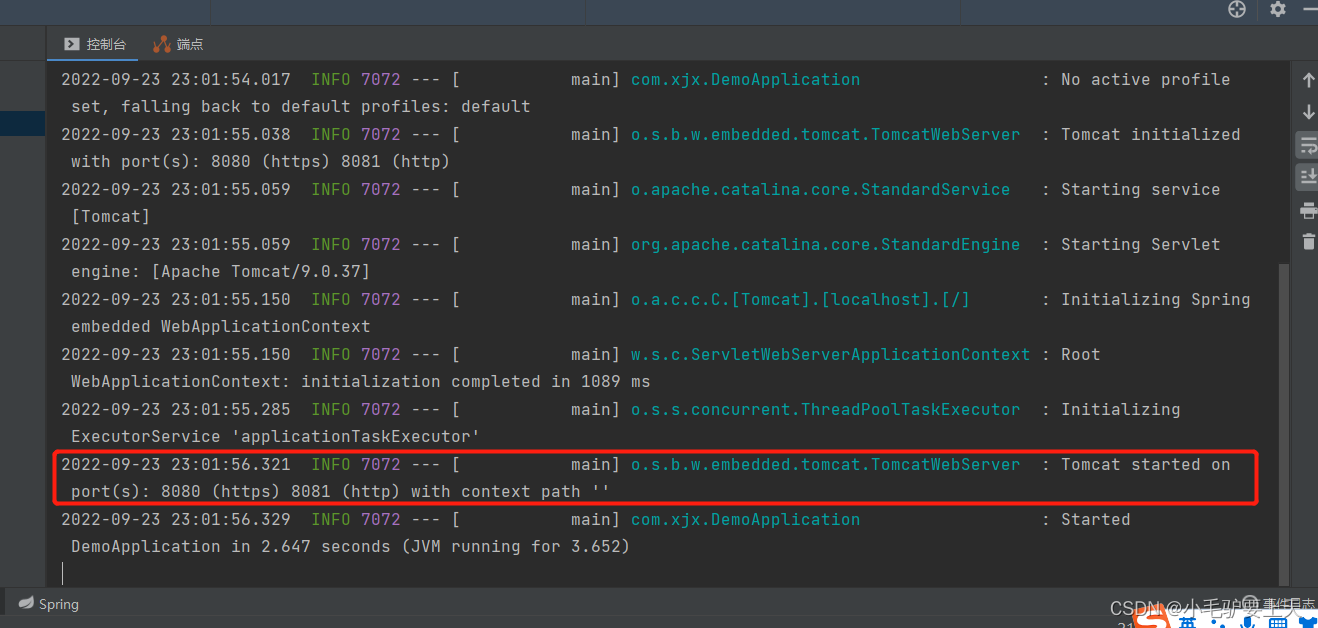Place the caret at the console prompt line
The image size is (1318, 628).
coord(64,572)
